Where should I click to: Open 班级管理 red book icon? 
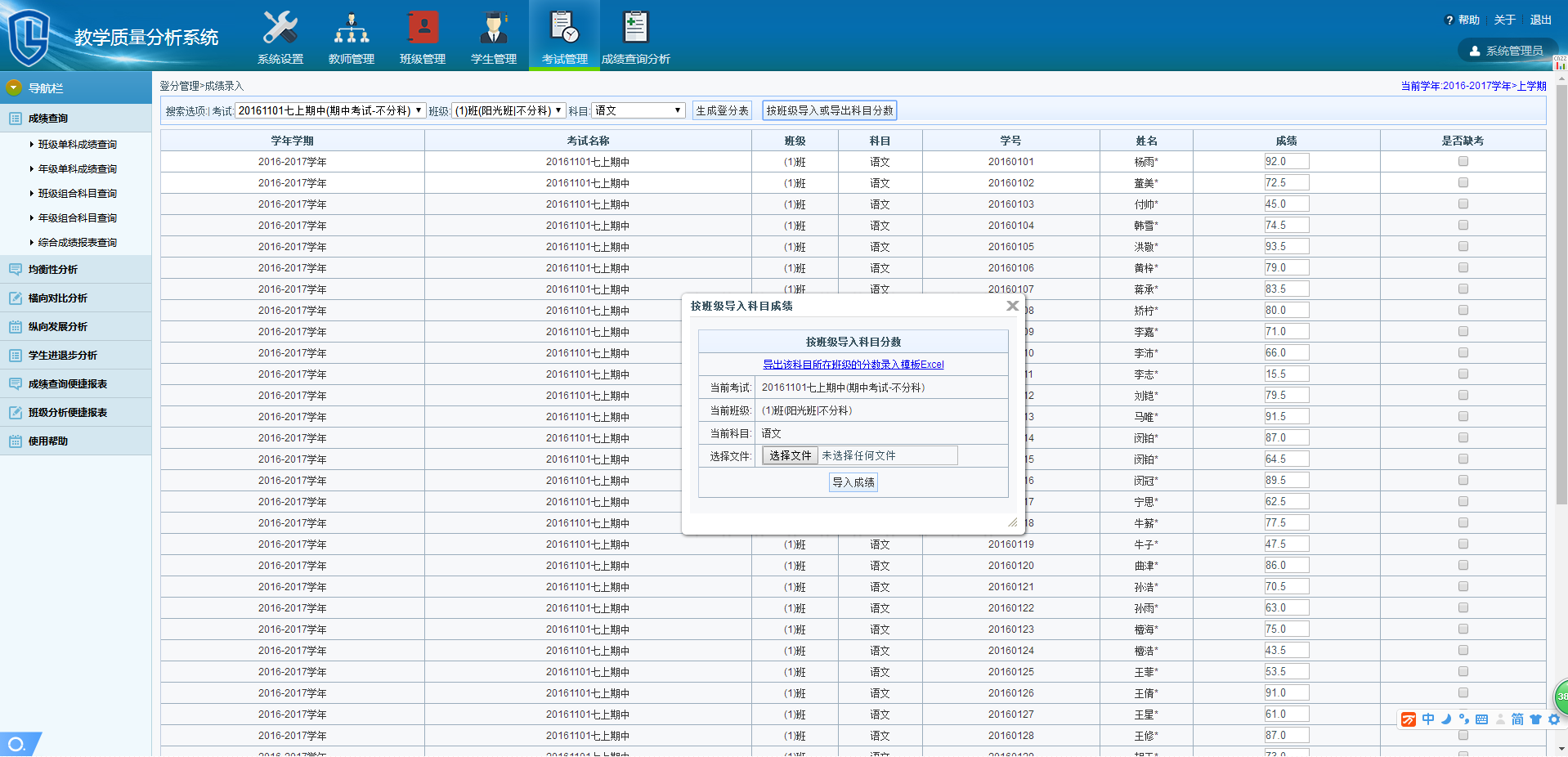(x=423, y=28)
